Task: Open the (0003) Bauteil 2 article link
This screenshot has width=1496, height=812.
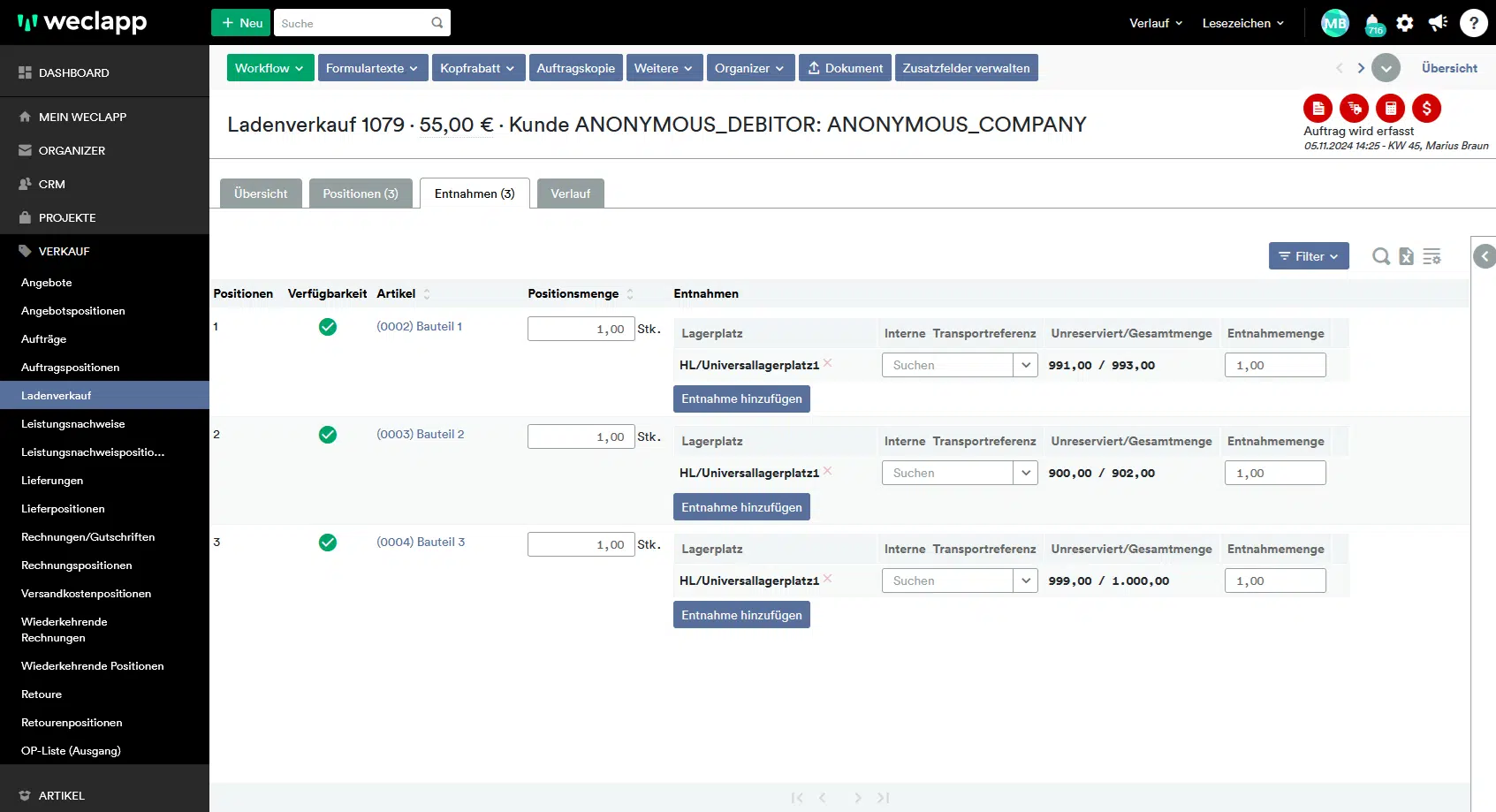Action: click(x=420, y=434)
